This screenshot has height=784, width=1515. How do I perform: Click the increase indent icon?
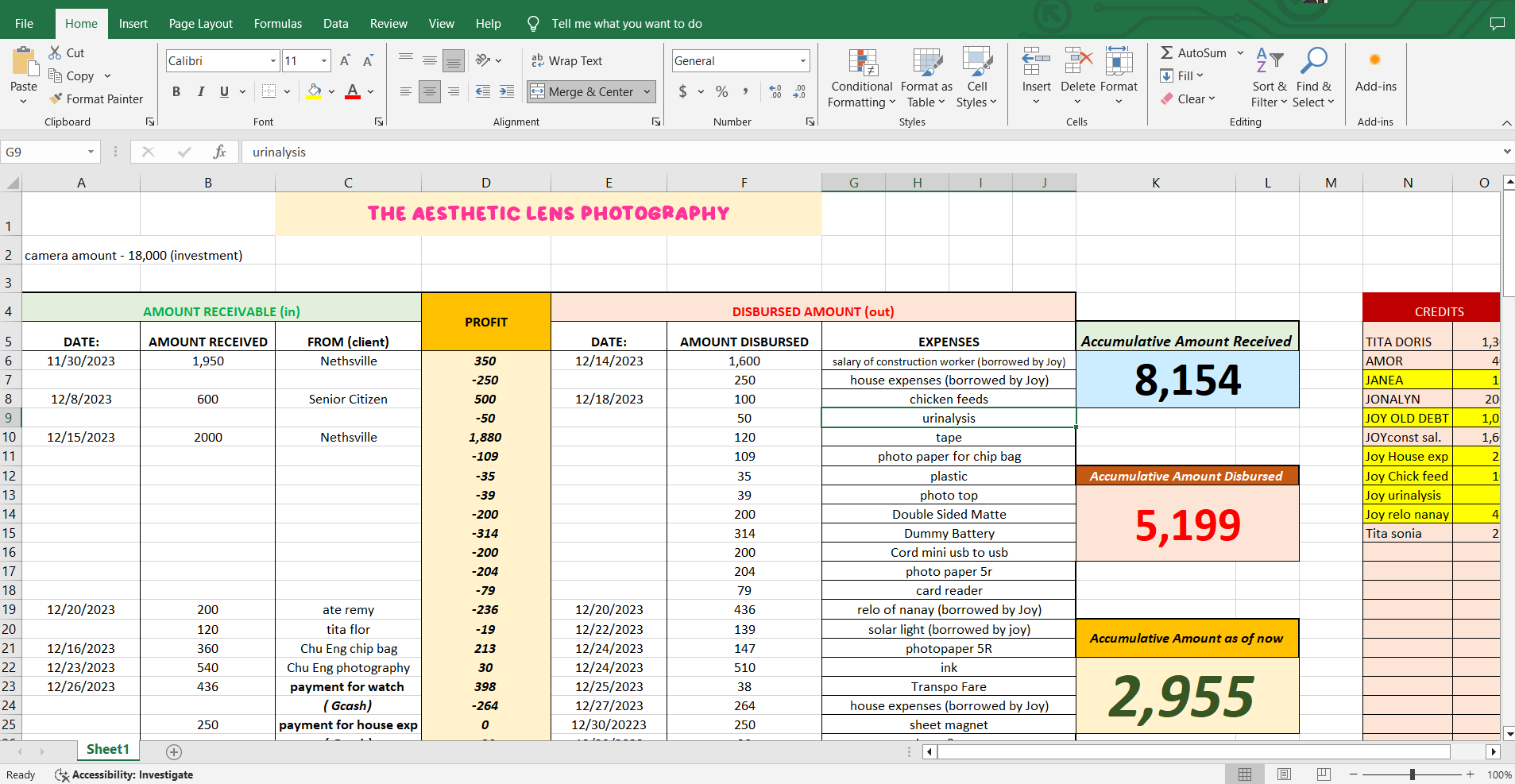(x=507, y=91)
